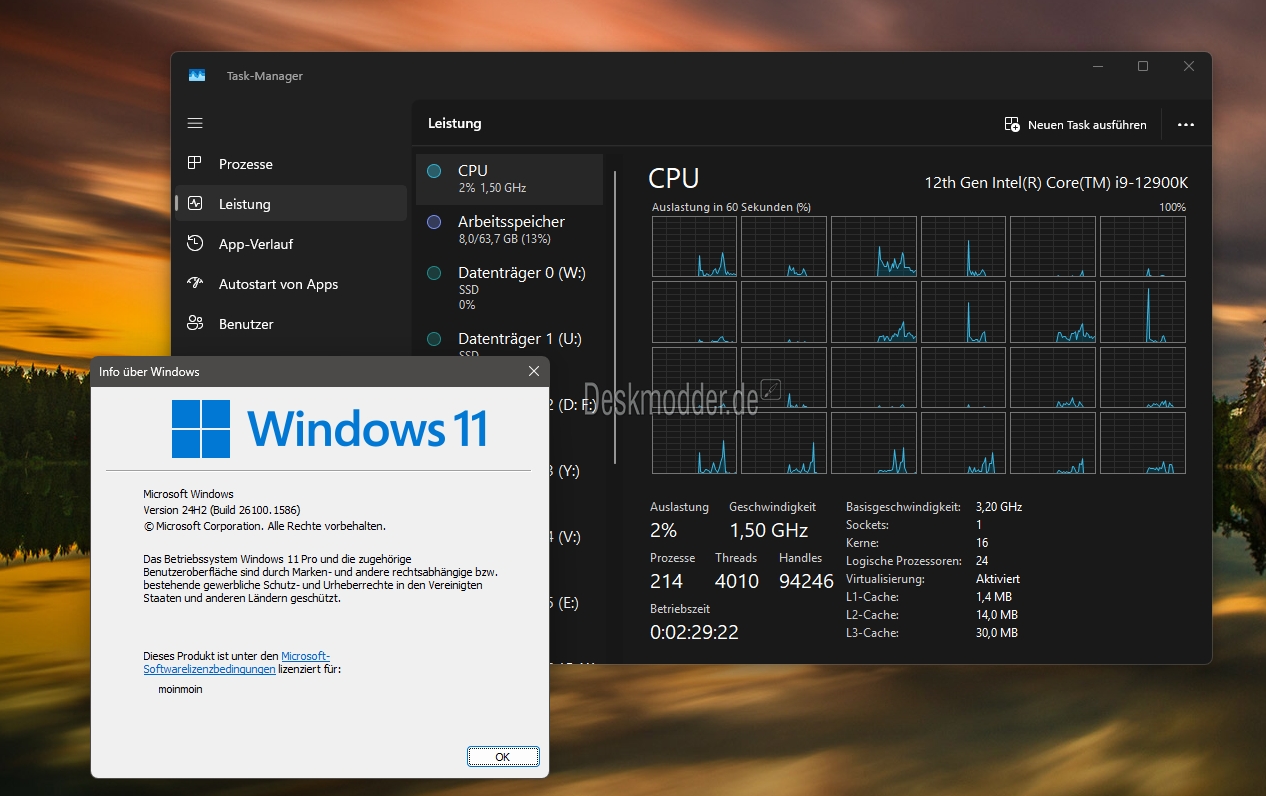1266x796 pixels.
Task: Select Datenträger 1 (U:) entry
Action: [x=510, y=344]
